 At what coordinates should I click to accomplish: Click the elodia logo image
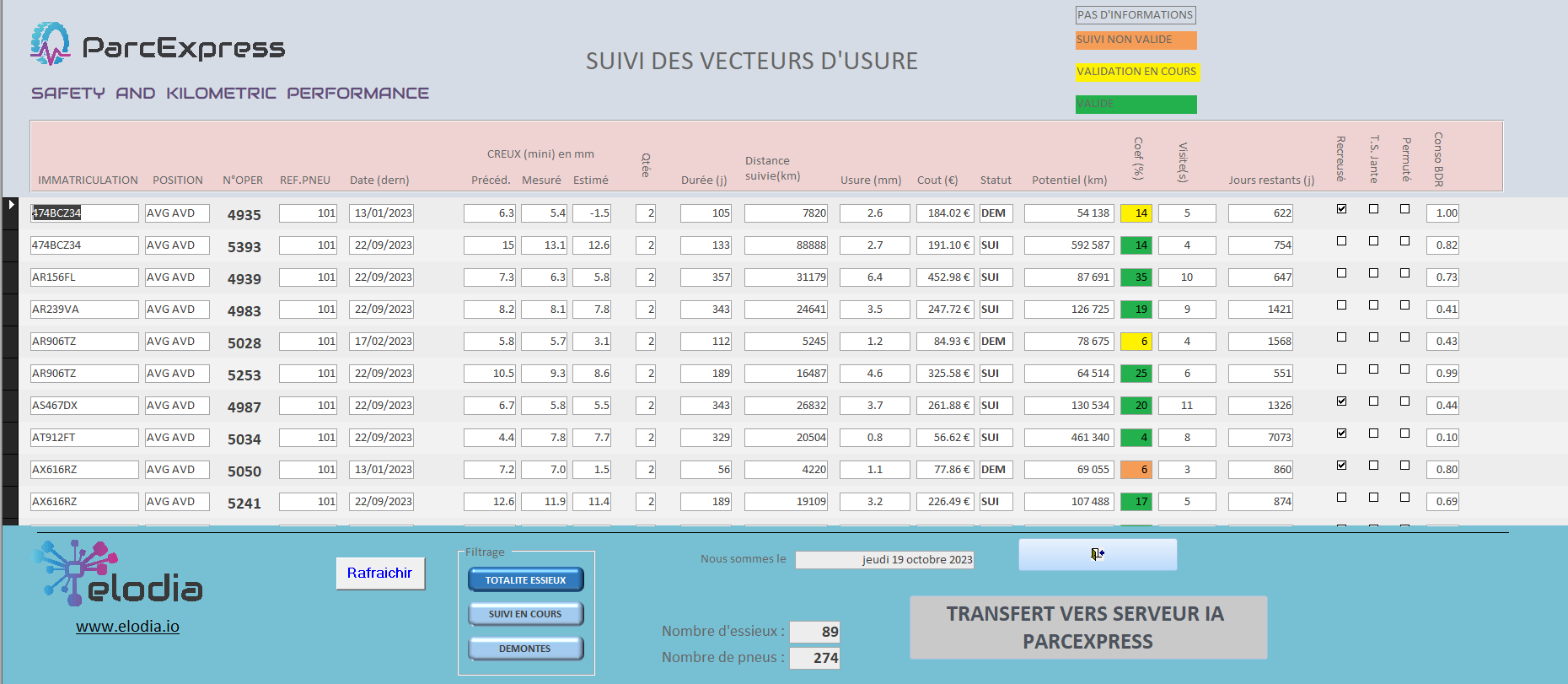tap(119, 574)
